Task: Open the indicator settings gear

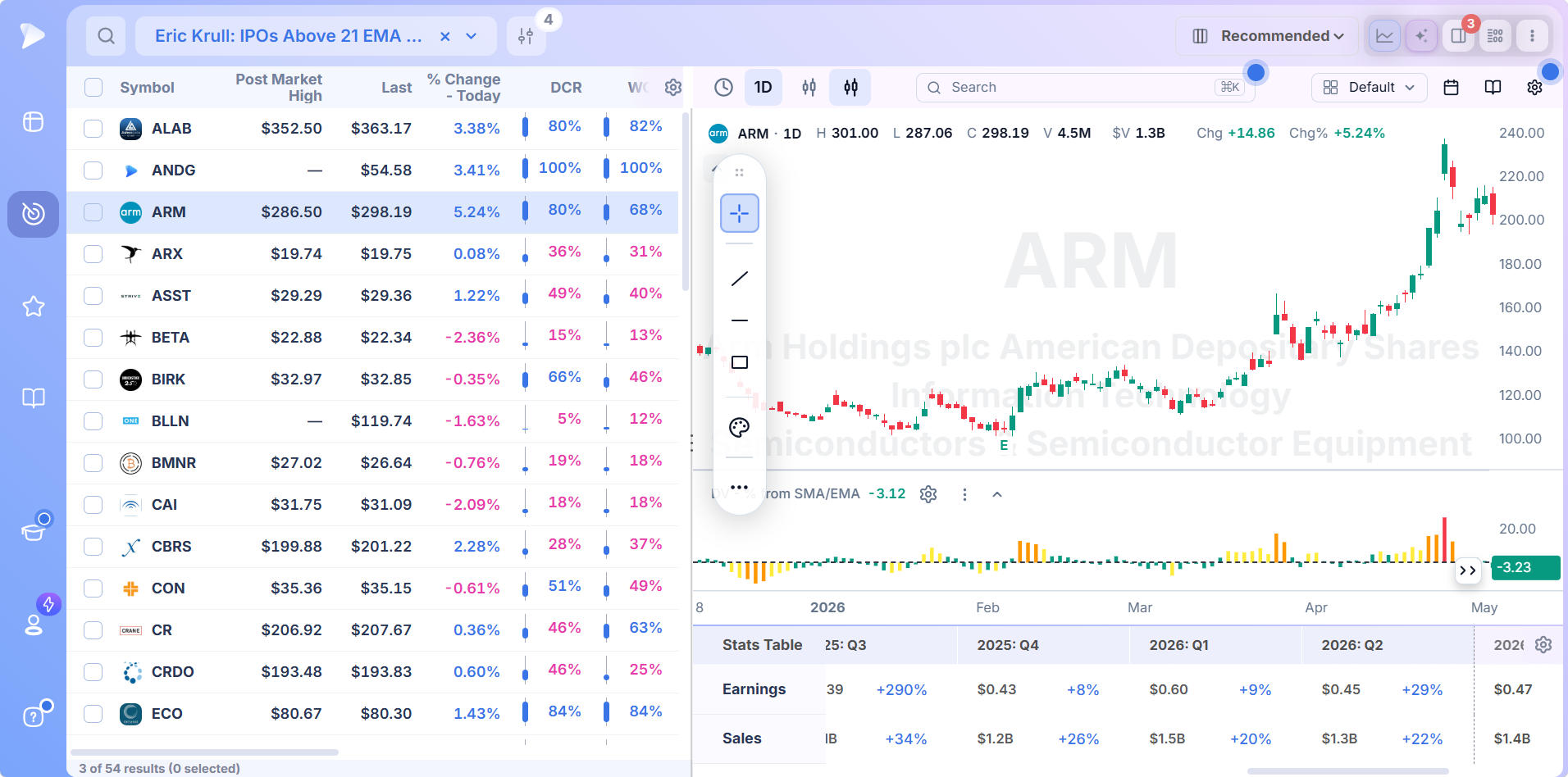Action: pos(928,494)
